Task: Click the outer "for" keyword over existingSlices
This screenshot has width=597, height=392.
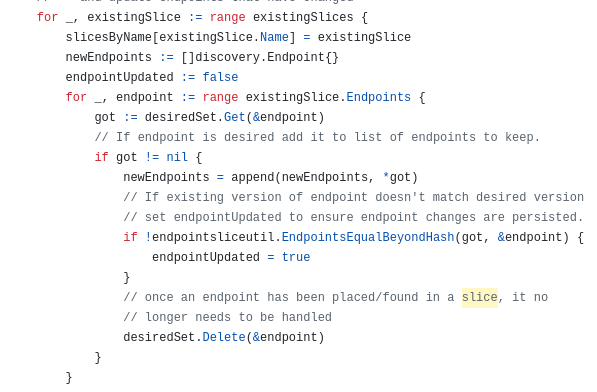Action: tap(48, 17)
